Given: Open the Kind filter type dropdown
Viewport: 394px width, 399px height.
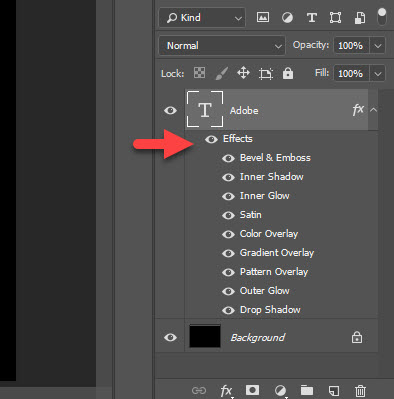Looking at the screenshot, I should [202, 18].
